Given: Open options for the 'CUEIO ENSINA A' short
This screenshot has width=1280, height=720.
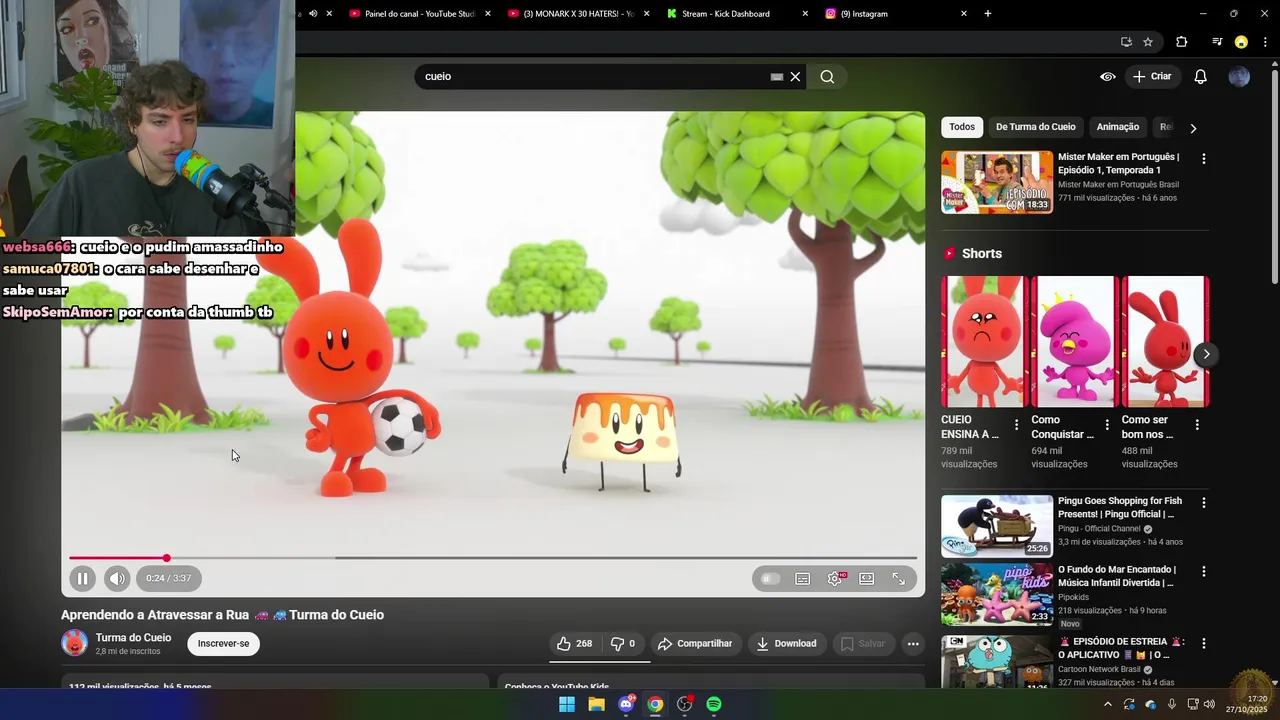Looking at the screenshot, I should point(1016,425).
